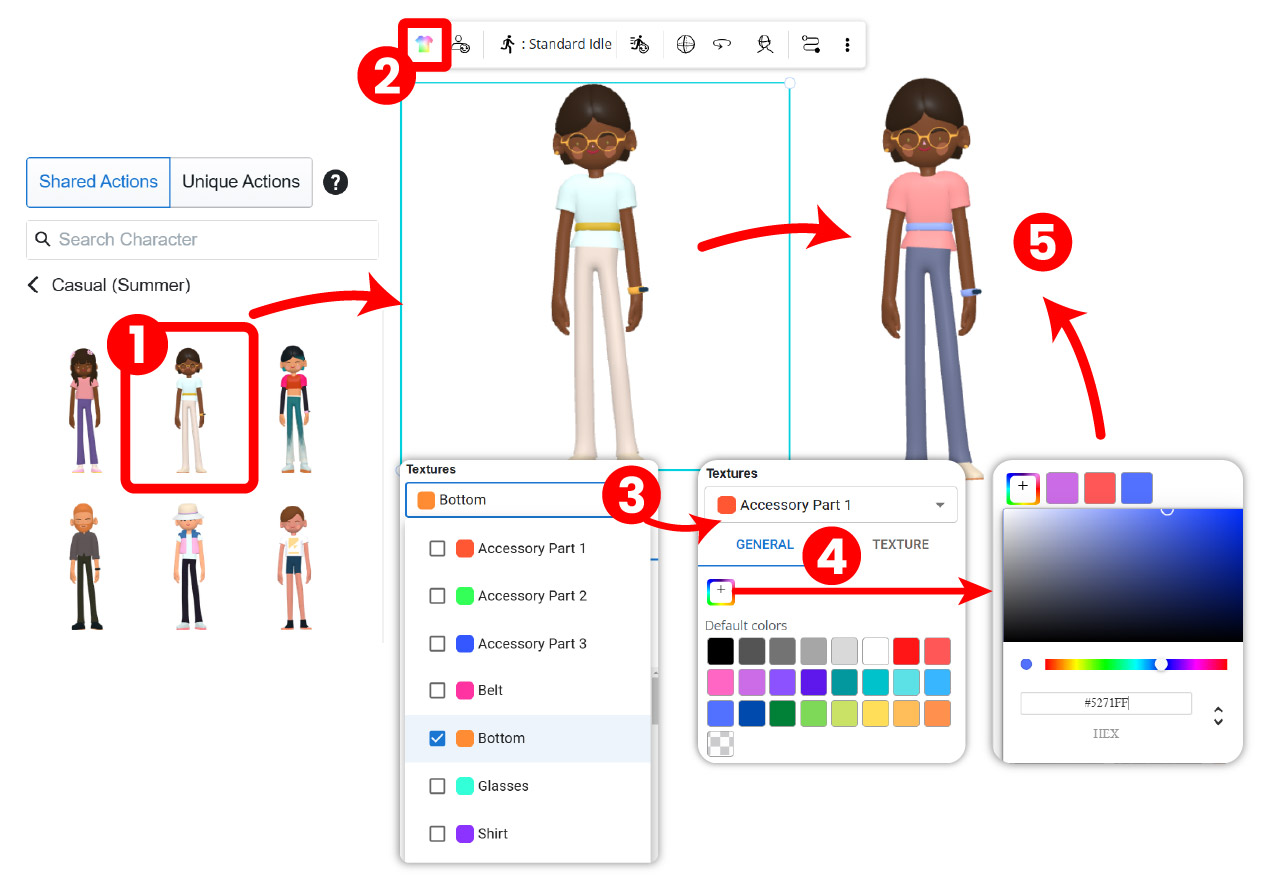Click the character pose icon in the toolbar
The width and height of the screenshot is (1280, 880).
[x=764, y=44]
